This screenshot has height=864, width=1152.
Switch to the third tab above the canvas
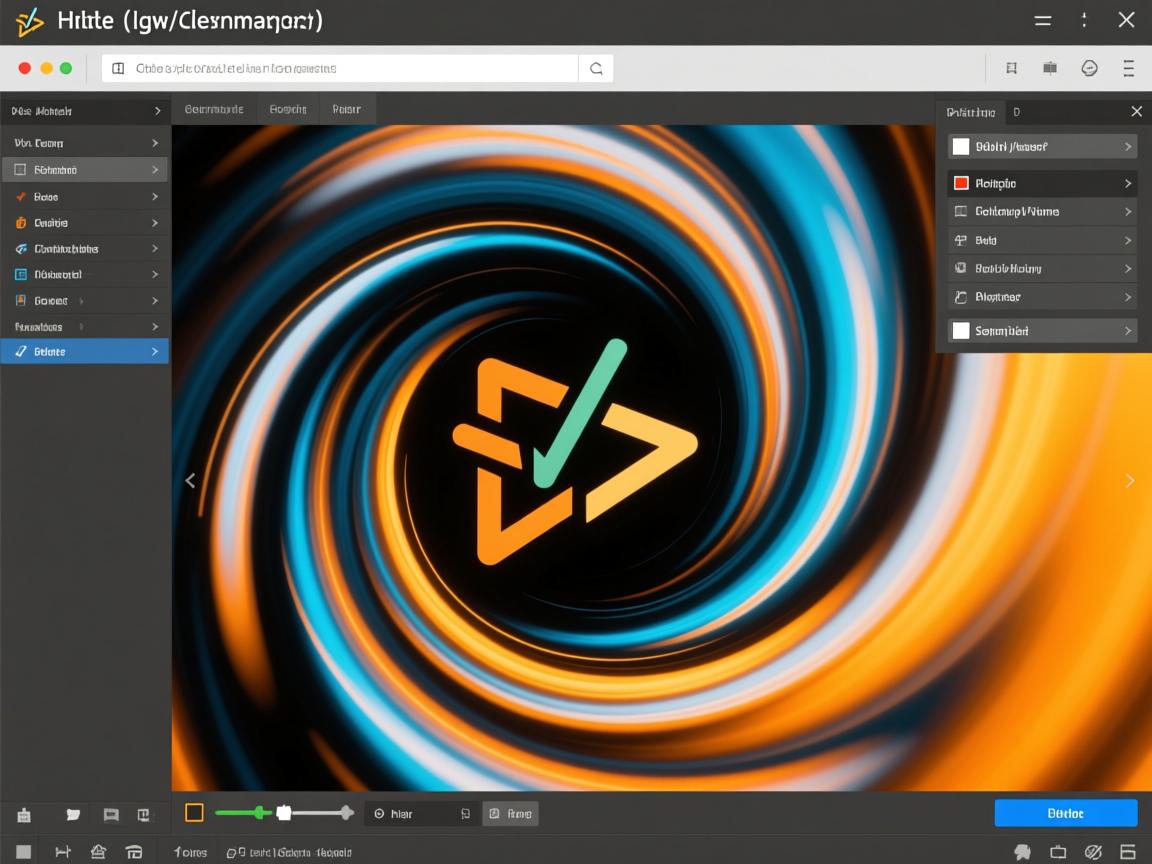coord(346,109)
